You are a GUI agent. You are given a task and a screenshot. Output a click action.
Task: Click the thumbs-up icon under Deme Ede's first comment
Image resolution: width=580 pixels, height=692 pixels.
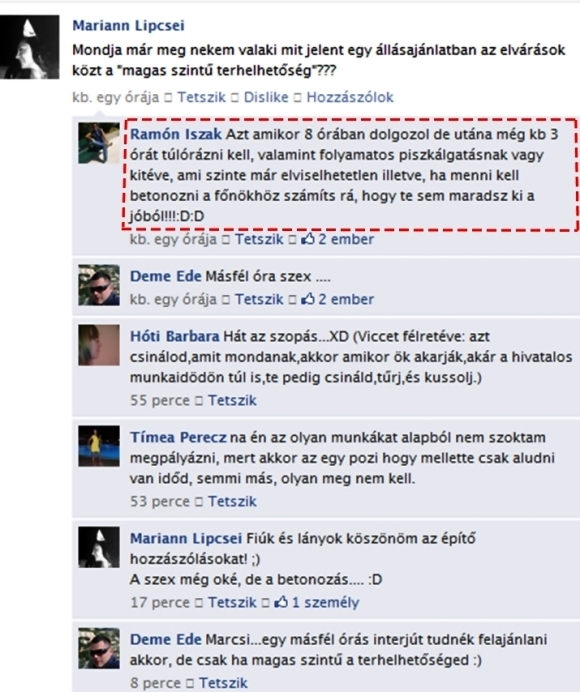[308, 299]
